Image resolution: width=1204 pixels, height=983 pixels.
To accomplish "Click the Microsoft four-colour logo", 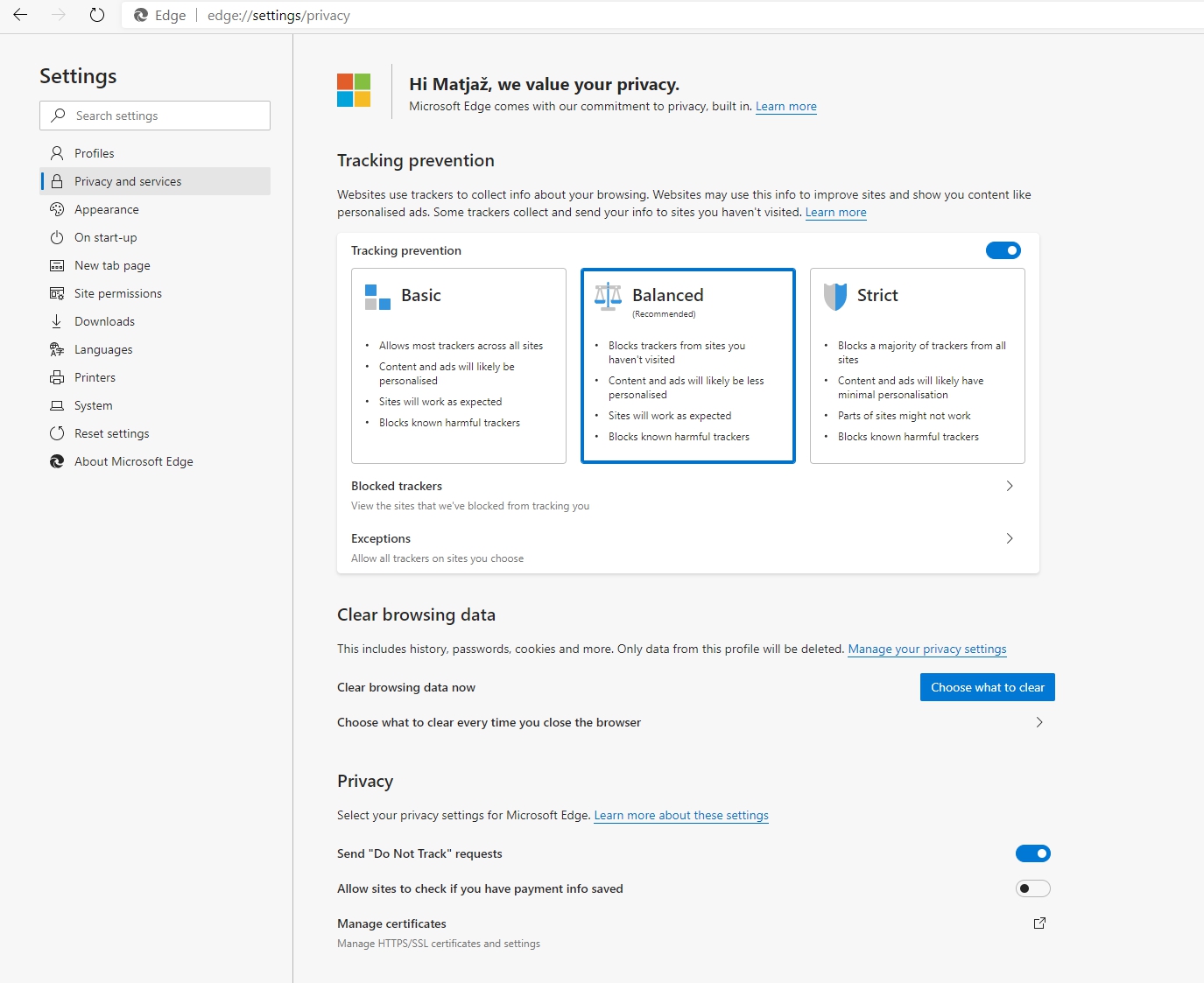I will point(354,90).
